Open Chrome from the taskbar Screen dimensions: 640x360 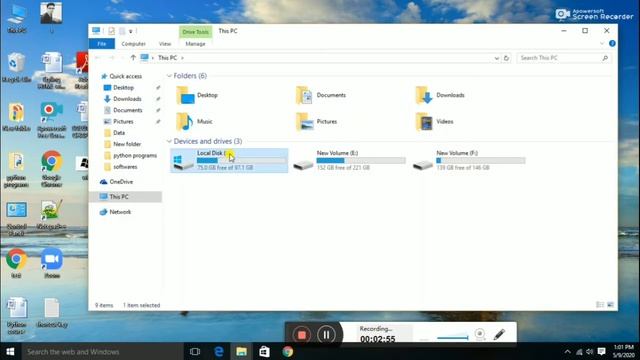point(288,351)
